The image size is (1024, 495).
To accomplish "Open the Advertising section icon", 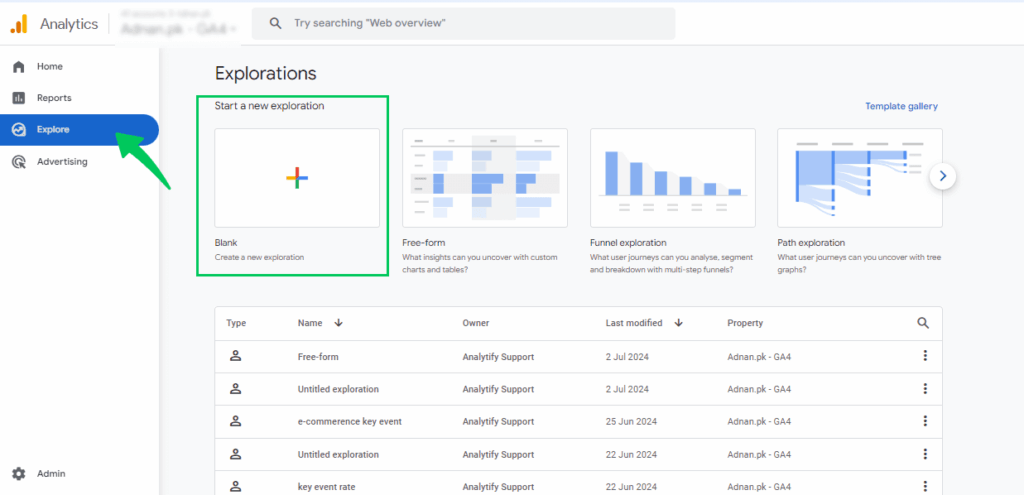I will click(x=19, y=162).
